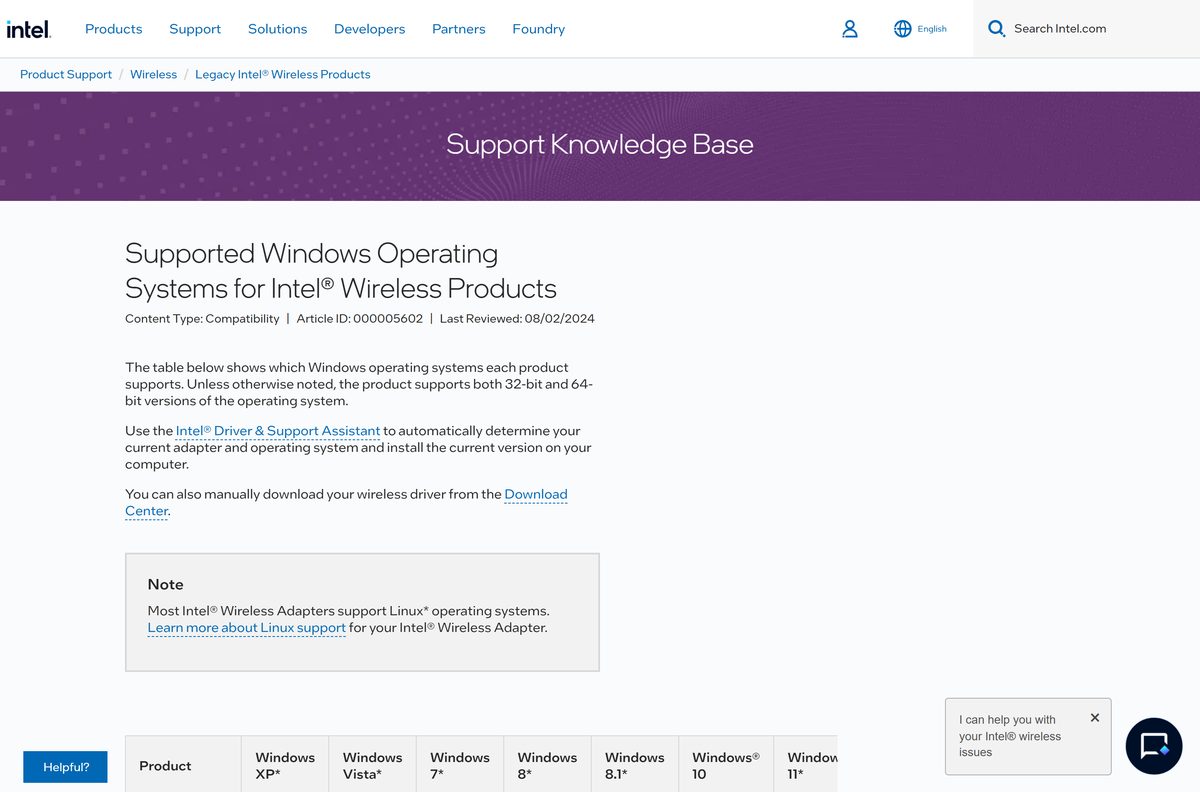Click the search magnifier icon
The image size is (1200, 792).
(996, 29)
